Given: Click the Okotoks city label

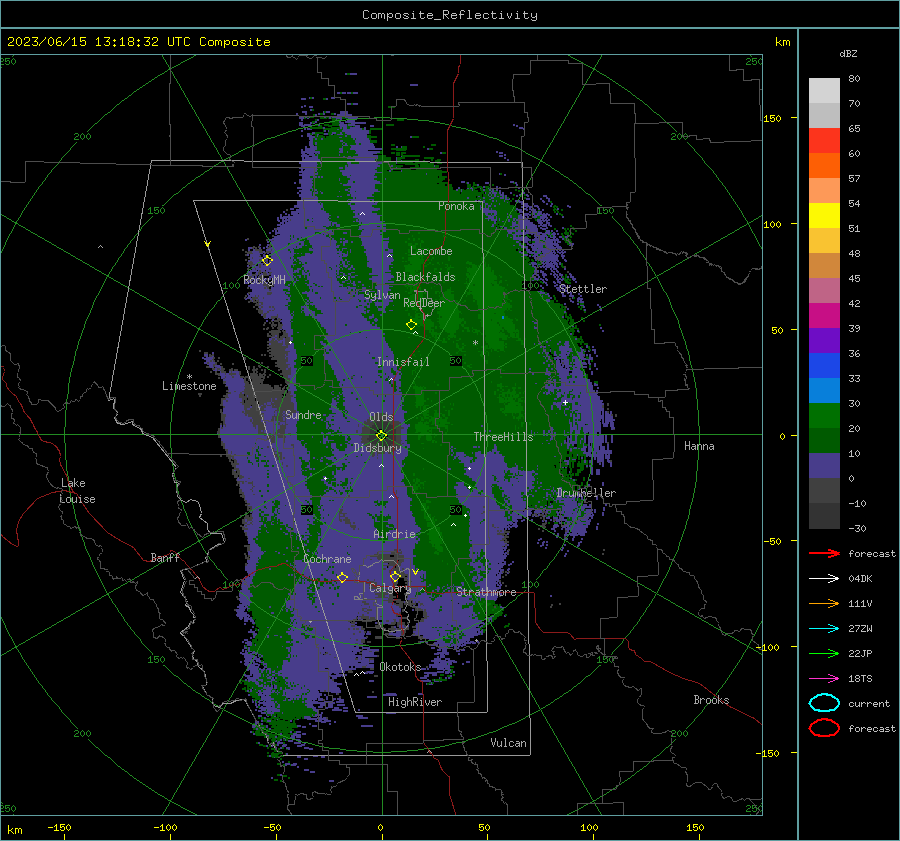Looking at the screenshot, I should (400, 667).
